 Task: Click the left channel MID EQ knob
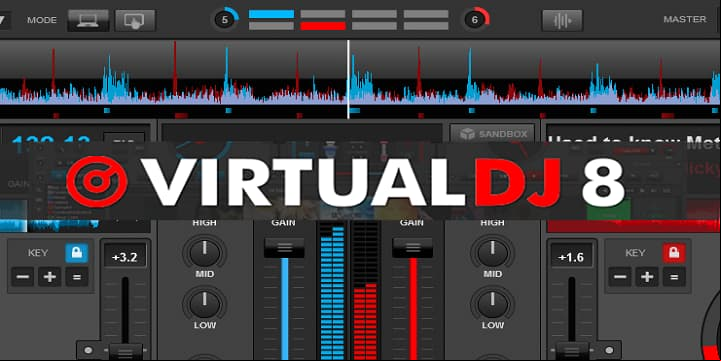pyautogui.click(x=205, y=304)
